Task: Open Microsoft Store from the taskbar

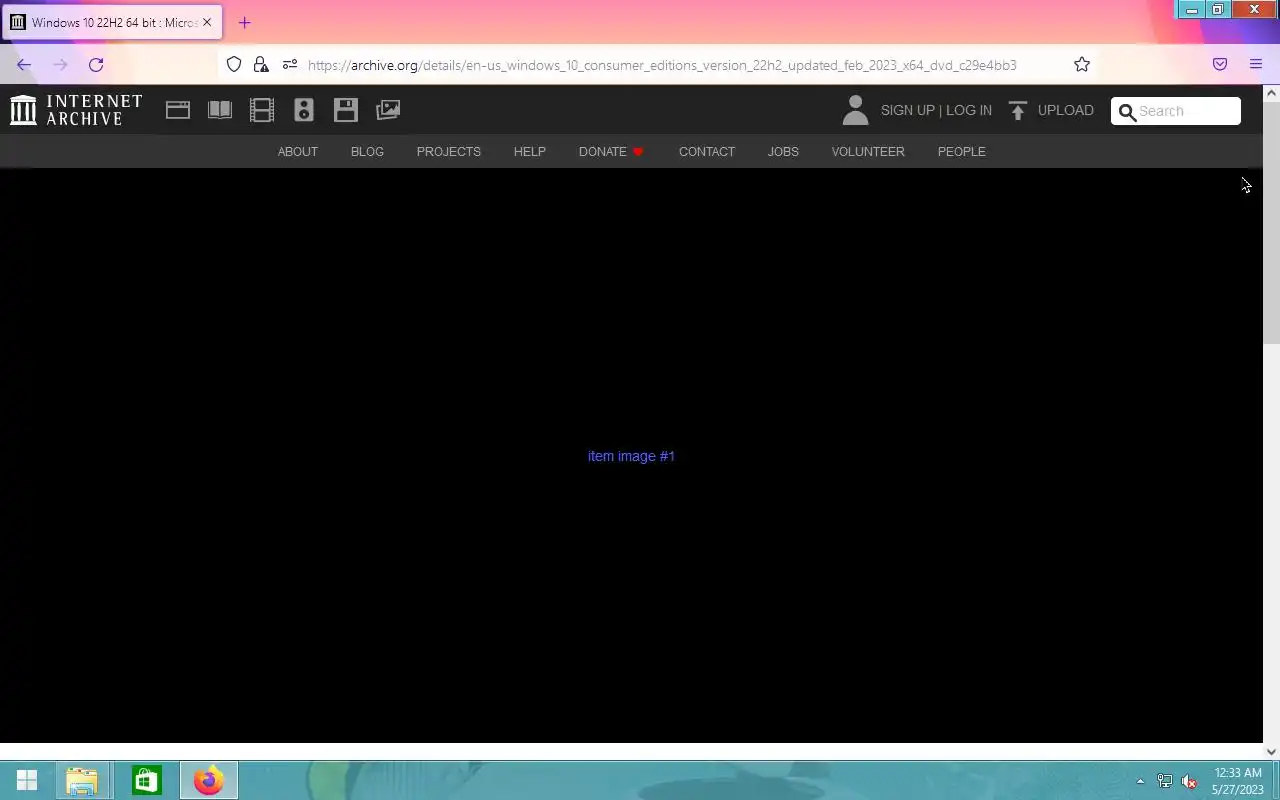Action: pyautogui.click(x=146, y=780)
